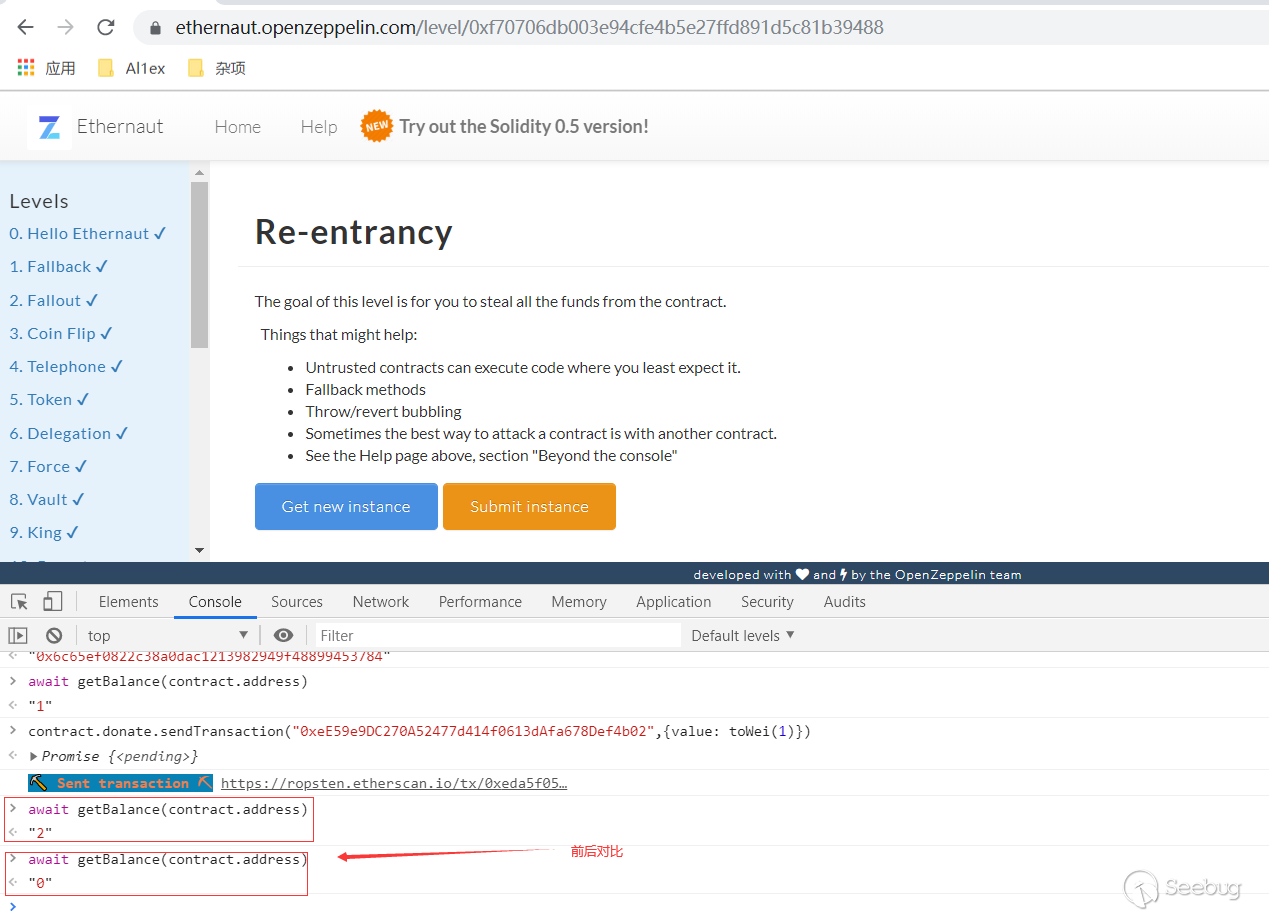Open the Help navigation link
This screenshot has height=916, width=1269.
(x=319, y=127)
